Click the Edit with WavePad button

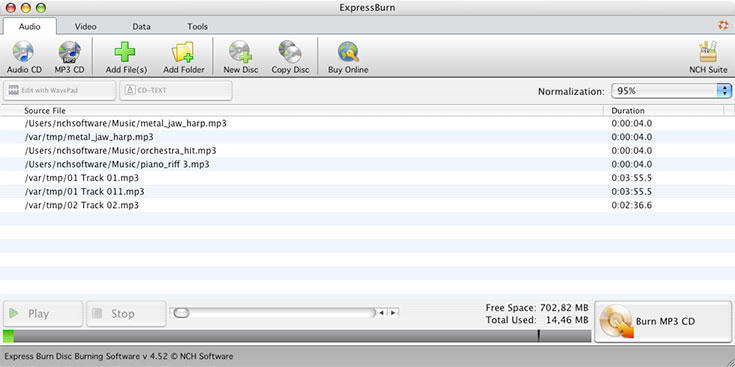coord(59,90)
